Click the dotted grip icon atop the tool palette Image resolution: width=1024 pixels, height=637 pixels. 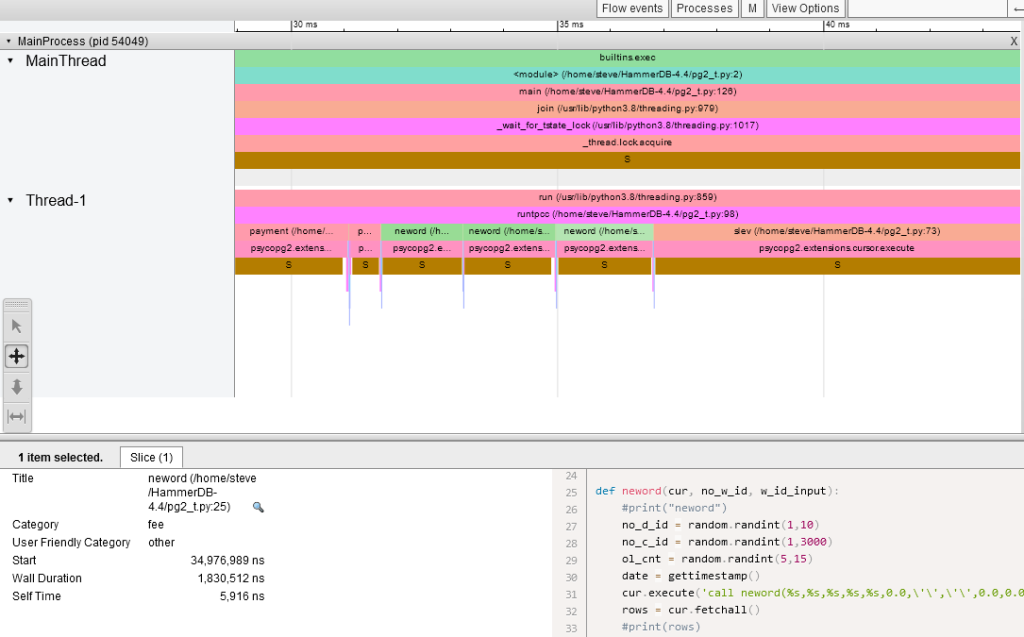[x=16, y=303]
